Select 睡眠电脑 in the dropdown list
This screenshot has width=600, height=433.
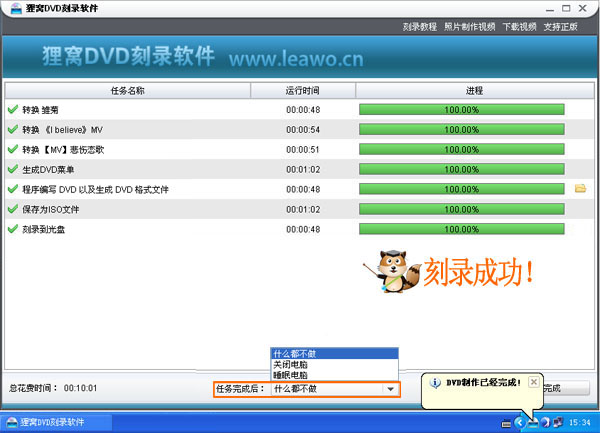tap(334, 375)
